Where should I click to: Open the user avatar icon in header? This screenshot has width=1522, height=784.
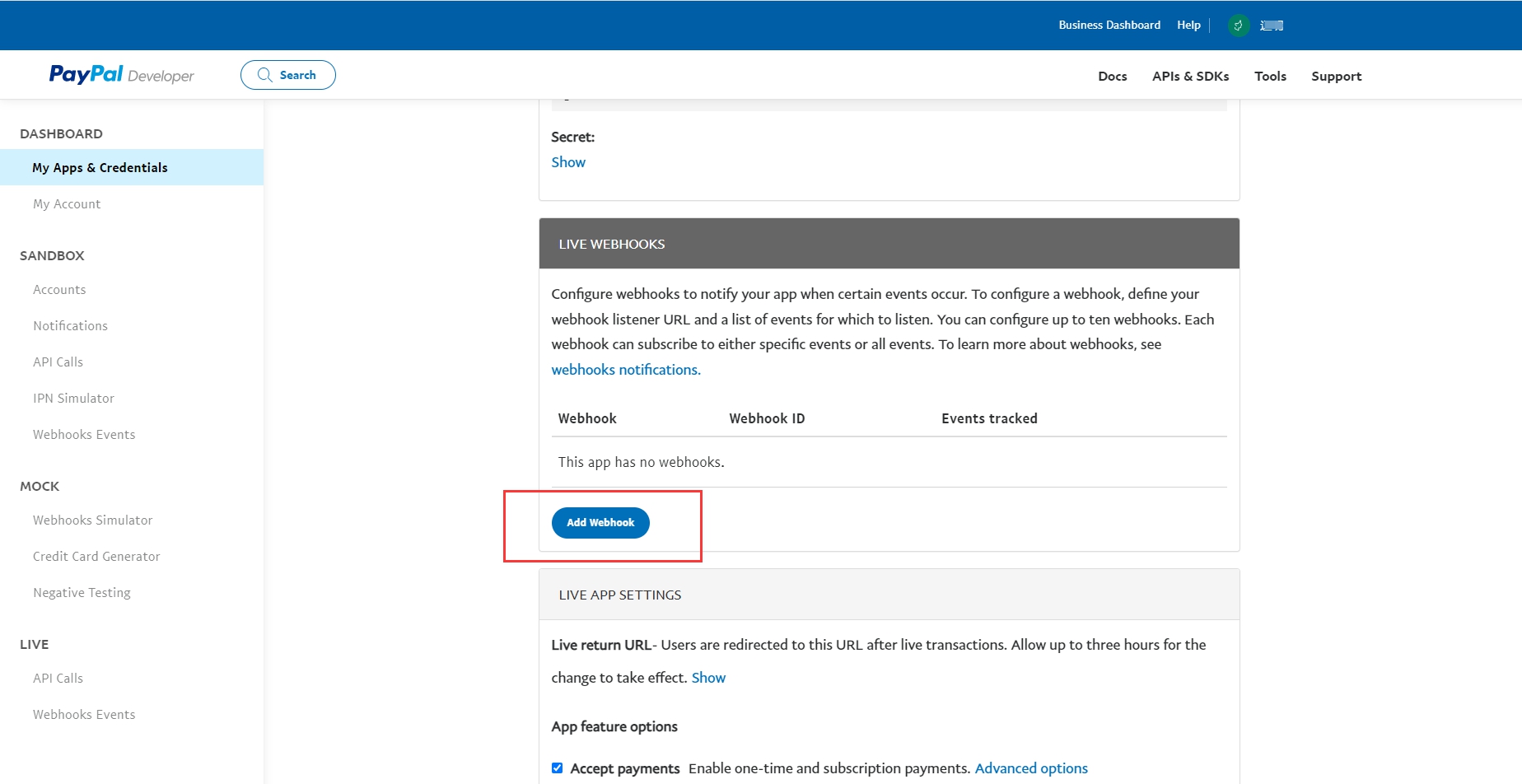pos(1238,26)
